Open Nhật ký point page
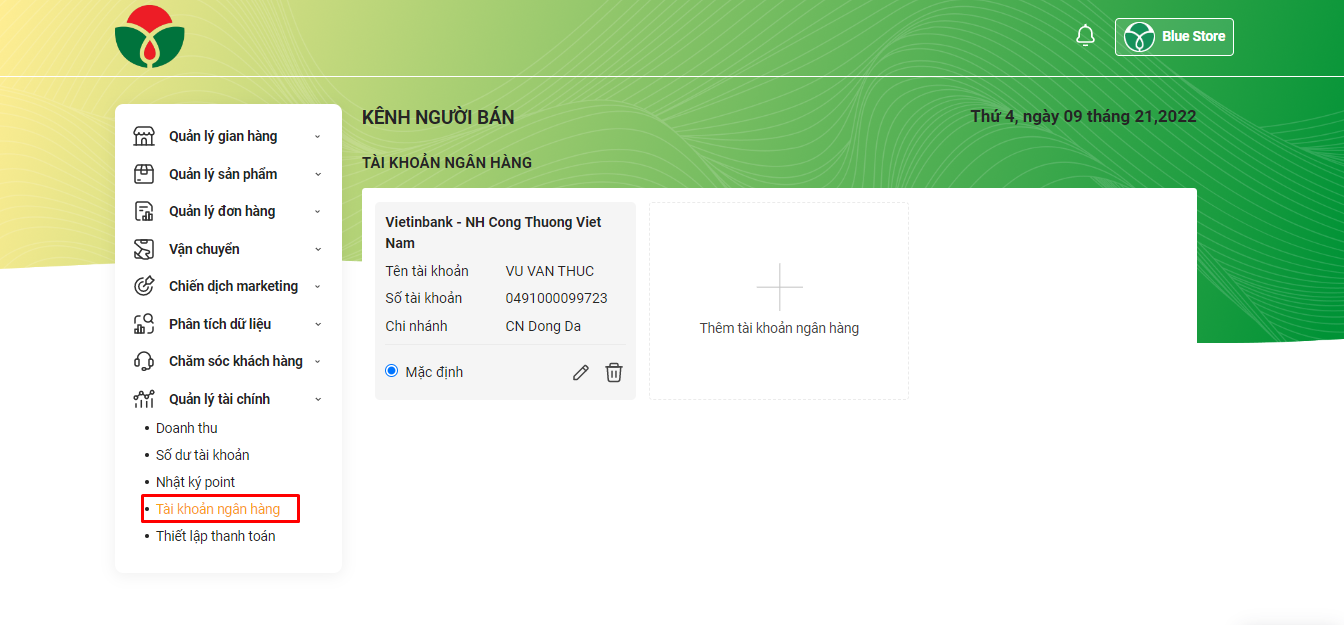 coord(196,482)
